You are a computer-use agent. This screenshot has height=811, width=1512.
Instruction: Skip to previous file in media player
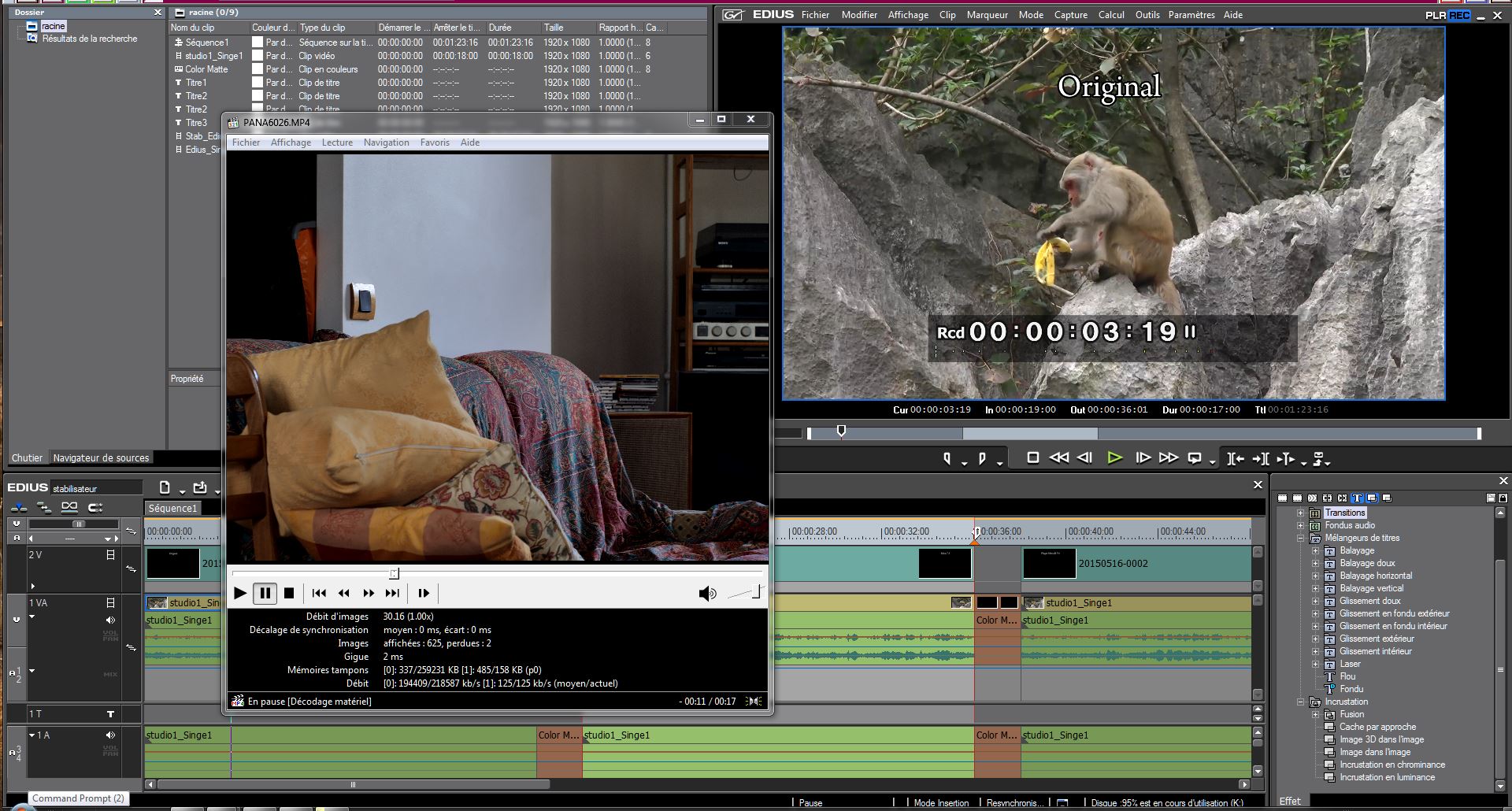[x=319, y=593]
